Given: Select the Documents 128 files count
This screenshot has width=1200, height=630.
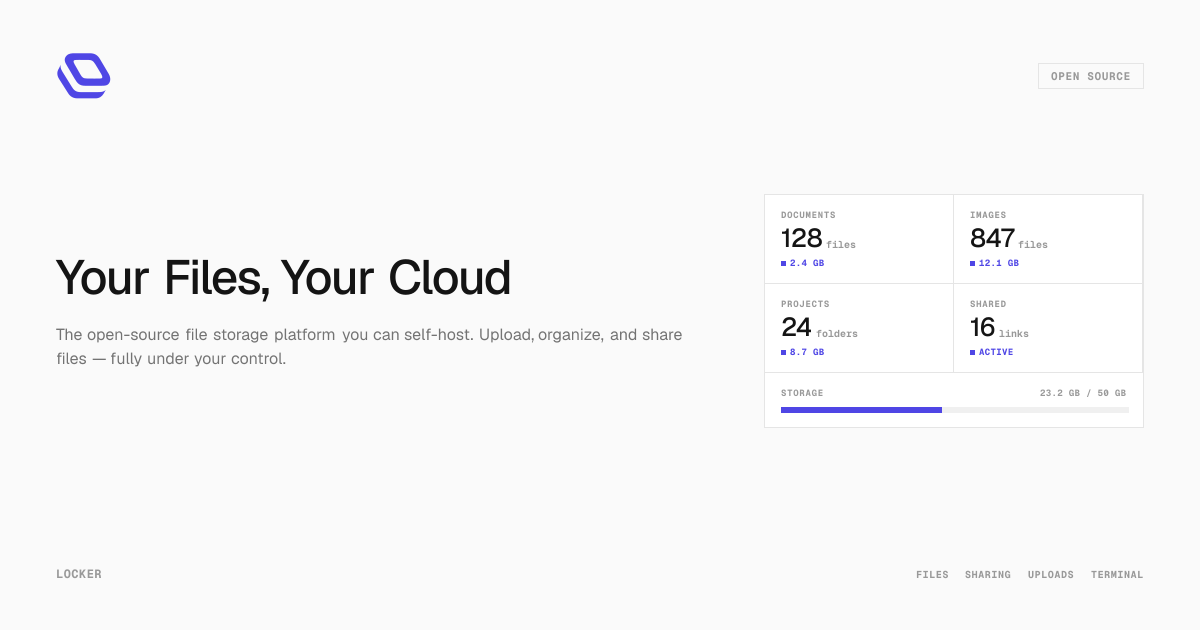Looking at the screenshot, I should [x=818, y=238].
